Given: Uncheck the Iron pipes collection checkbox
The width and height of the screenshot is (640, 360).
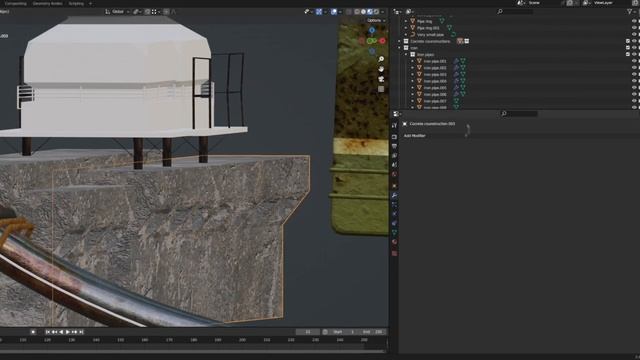Looking at the screenshot, I should pyautogui.click(x=628, y=54).
